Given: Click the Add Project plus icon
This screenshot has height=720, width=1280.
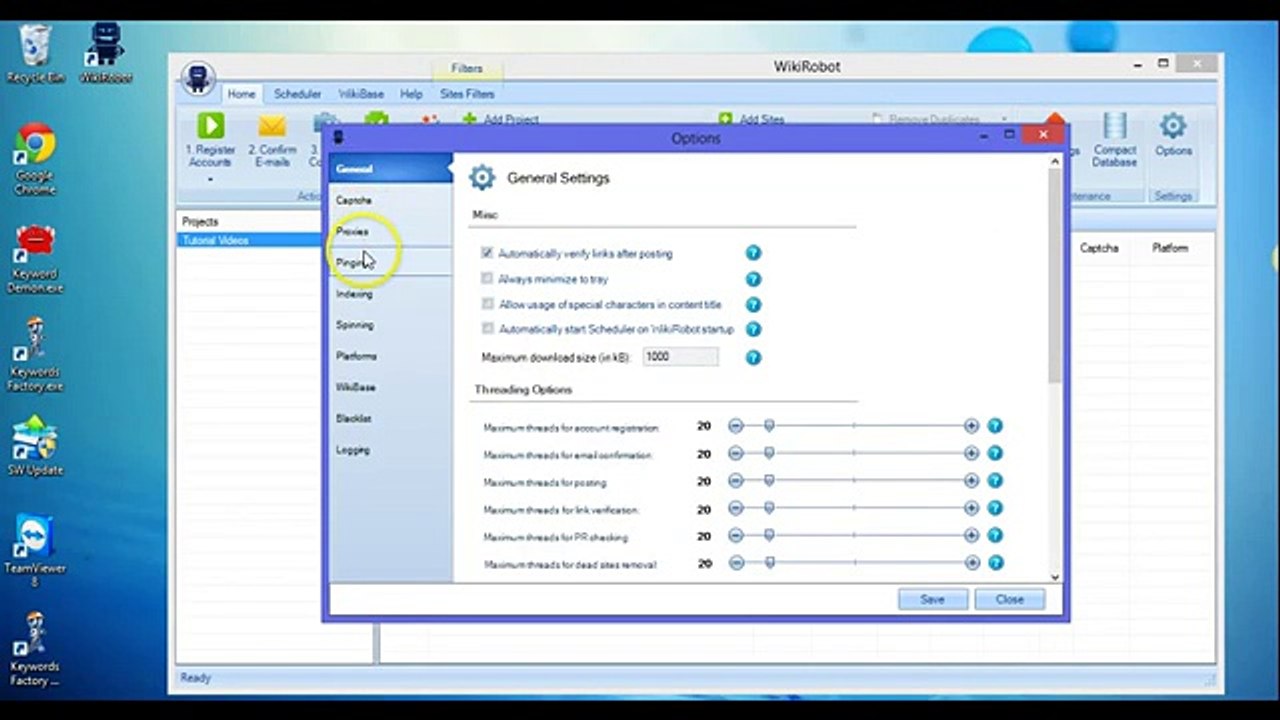Looking at the screenshot, I should 469,119.
